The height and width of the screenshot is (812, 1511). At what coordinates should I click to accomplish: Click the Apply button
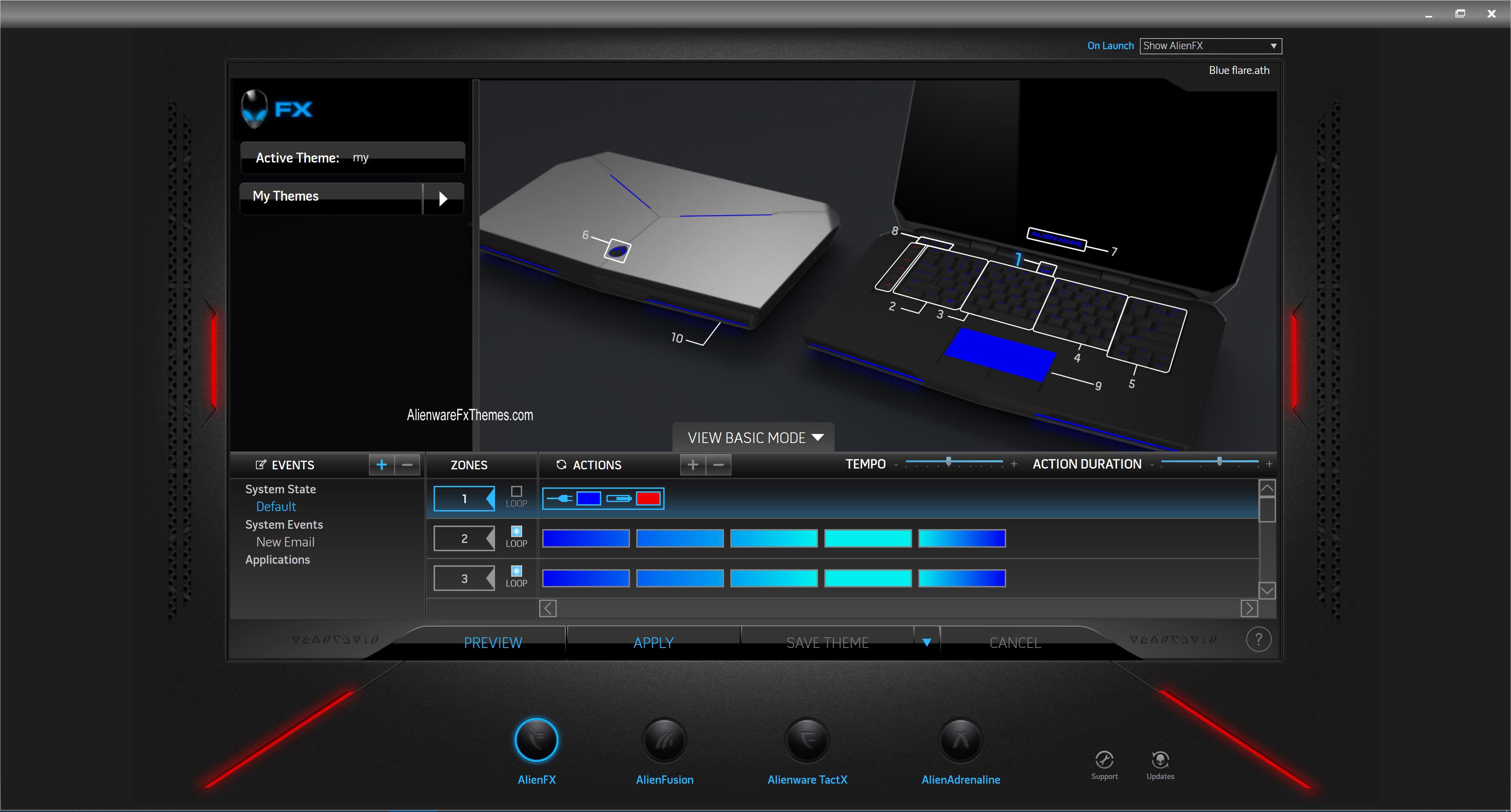(x=654, y=642)
